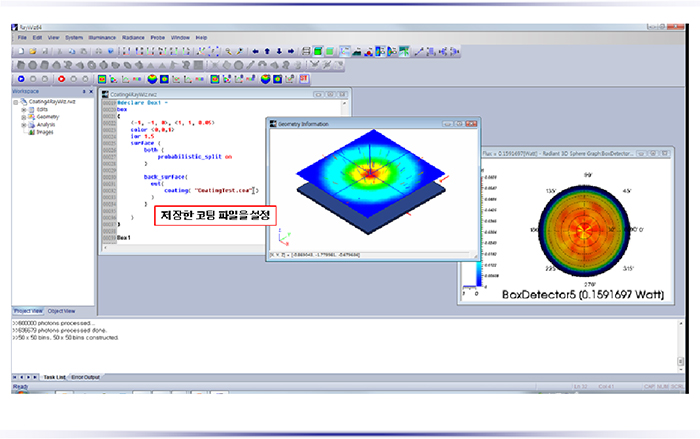Click the left arrow navigation icon
The height and width of the screenshot is (439, 700).
point(254,50)
